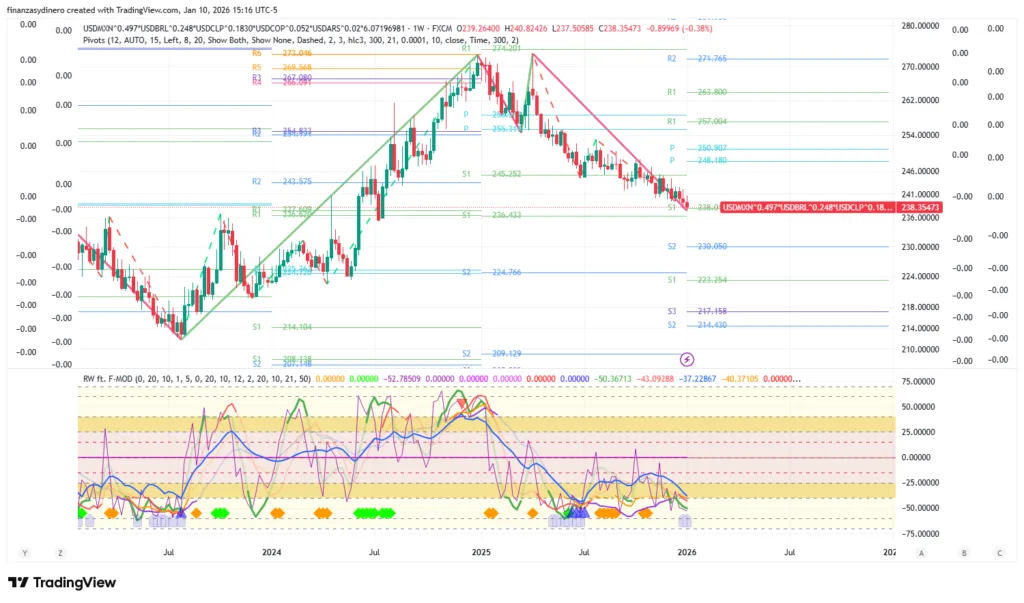
Task: Select the R1 274.201 pivot label at peak
Action: 492,47
